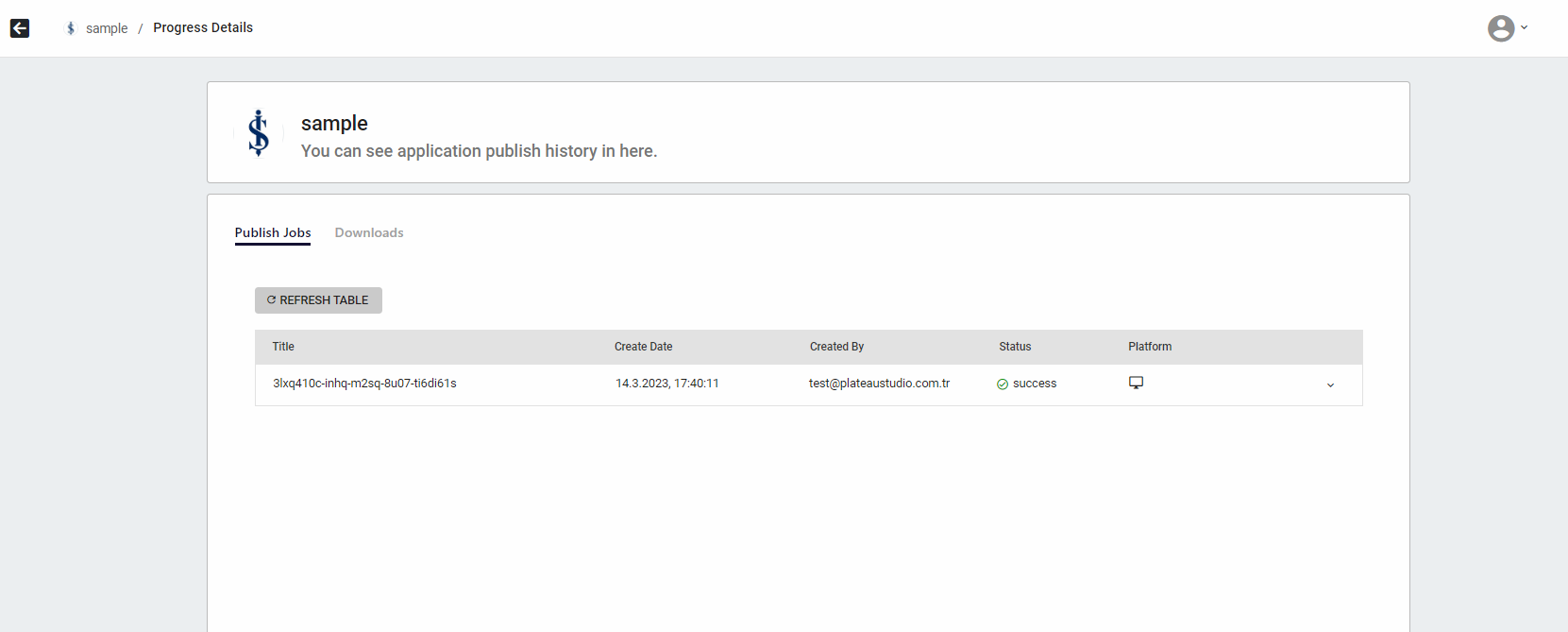The height and width of the screenshot is (632, 1568).
Task: Click the refresh arrow icon in the button
Action: pos(271,300)
